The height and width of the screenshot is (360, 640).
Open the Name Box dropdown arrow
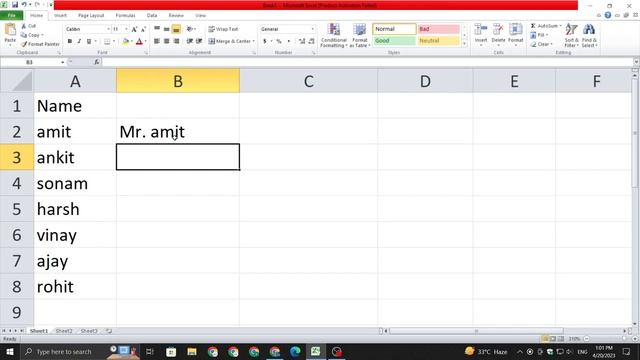pos(62,62)
